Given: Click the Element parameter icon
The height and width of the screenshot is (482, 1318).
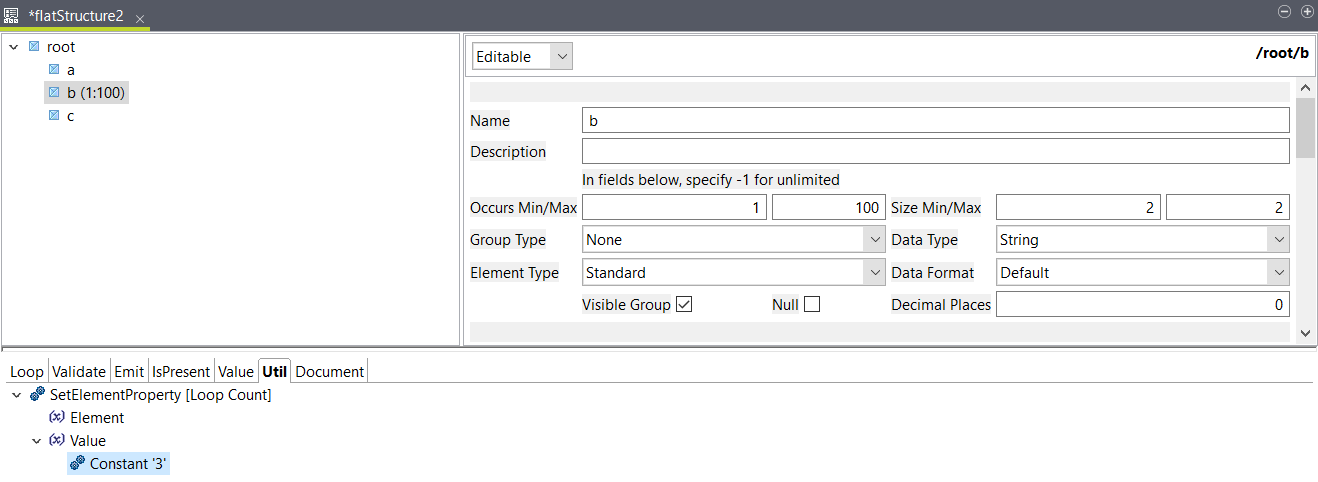Looking at the screenshot, I should [x=57, y=418].
